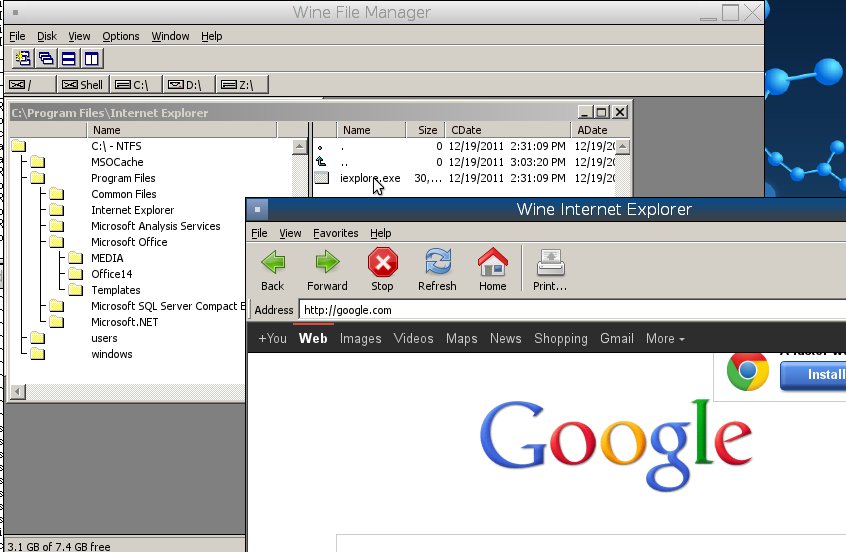Screen dimensions: 846x552
Task: Select Microsoft.NET folder in tree
Action: (x=124, y=322)
